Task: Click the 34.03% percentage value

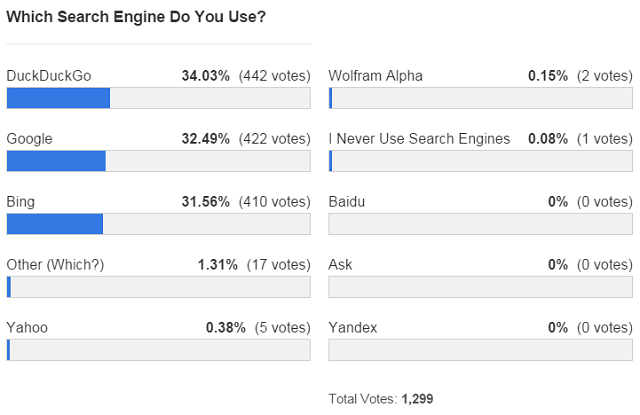Action: pos(206,76)
